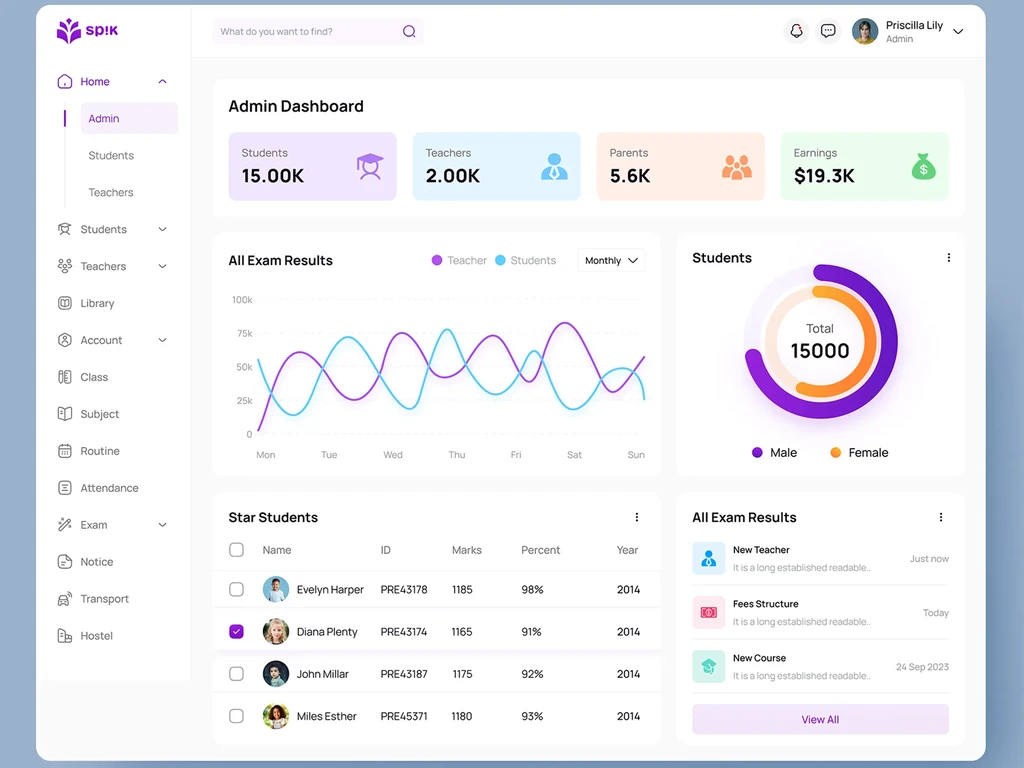Open the Monthly dropdown
The height and width of the screenshot is (768, 1024).
click(x=611, y=261)
